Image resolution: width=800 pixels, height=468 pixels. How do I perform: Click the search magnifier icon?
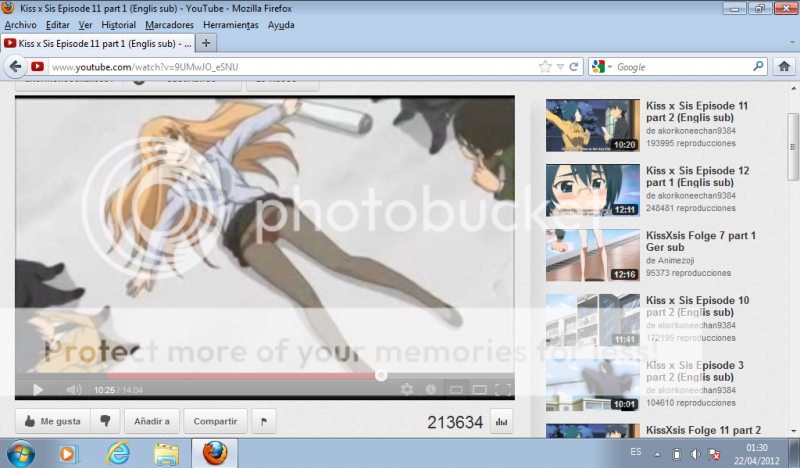point(758,66)
